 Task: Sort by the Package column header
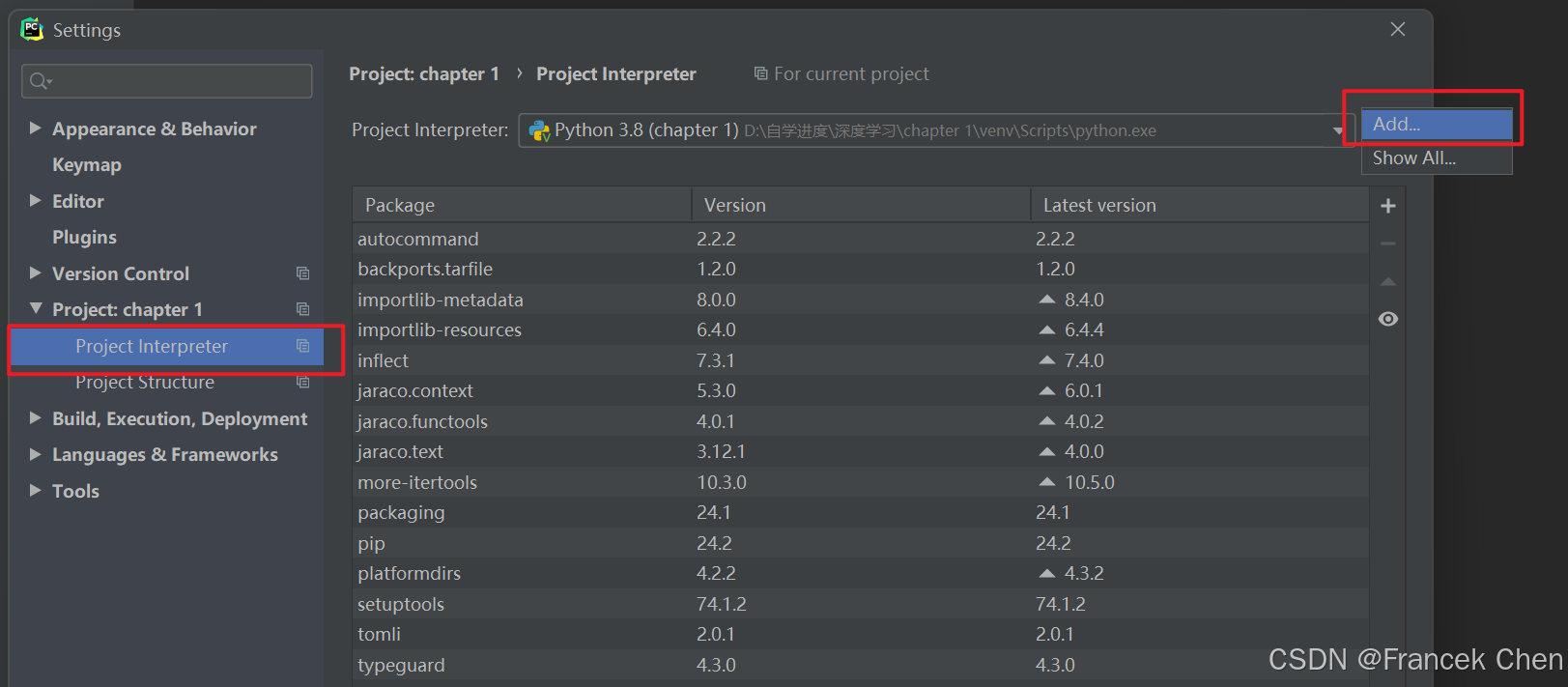(522, 205)
